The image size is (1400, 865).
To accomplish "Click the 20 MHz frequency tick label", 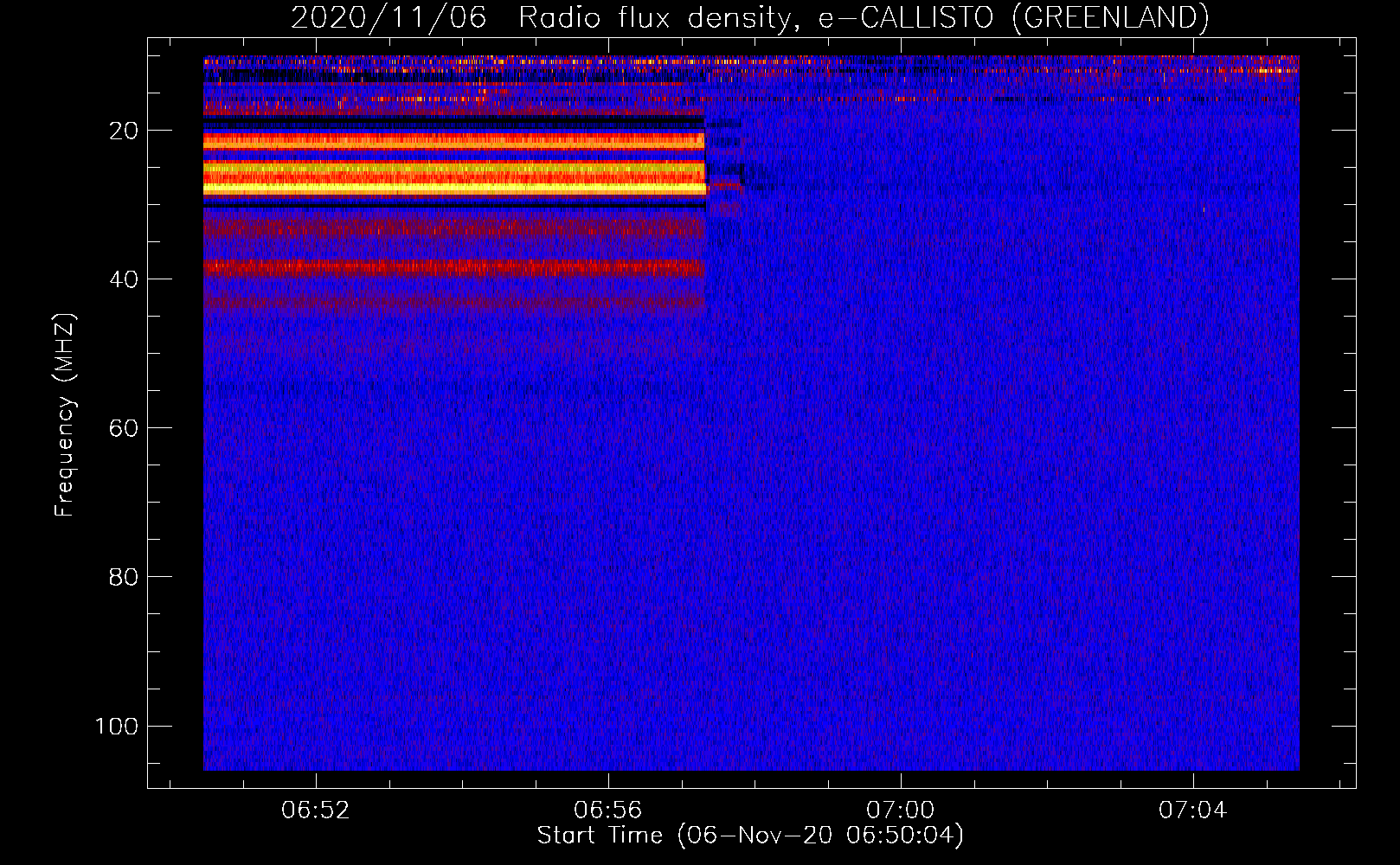I will click(x=124, y=131).
